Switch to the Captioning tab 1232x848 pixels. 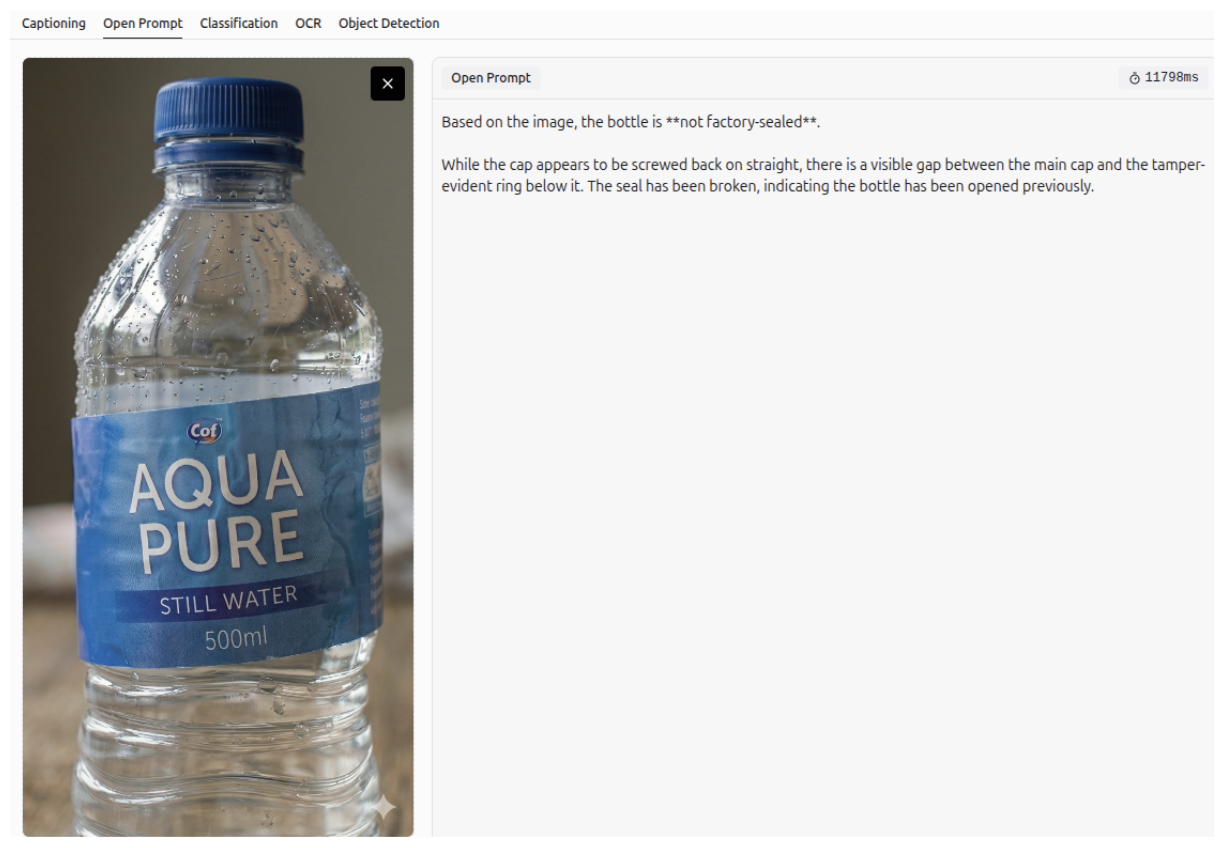(54, 23)
